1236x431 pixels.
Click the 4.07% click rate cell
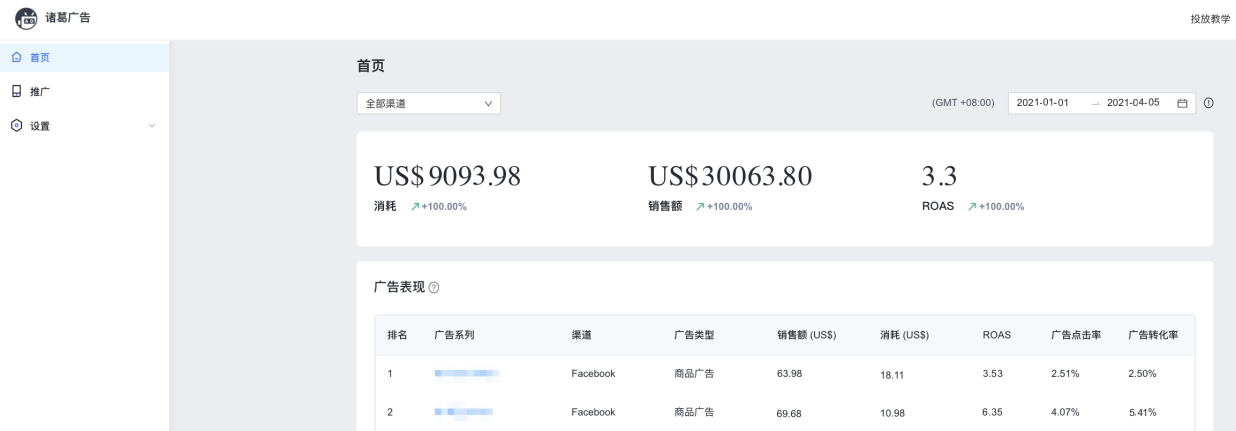(x=1066, y=411)
